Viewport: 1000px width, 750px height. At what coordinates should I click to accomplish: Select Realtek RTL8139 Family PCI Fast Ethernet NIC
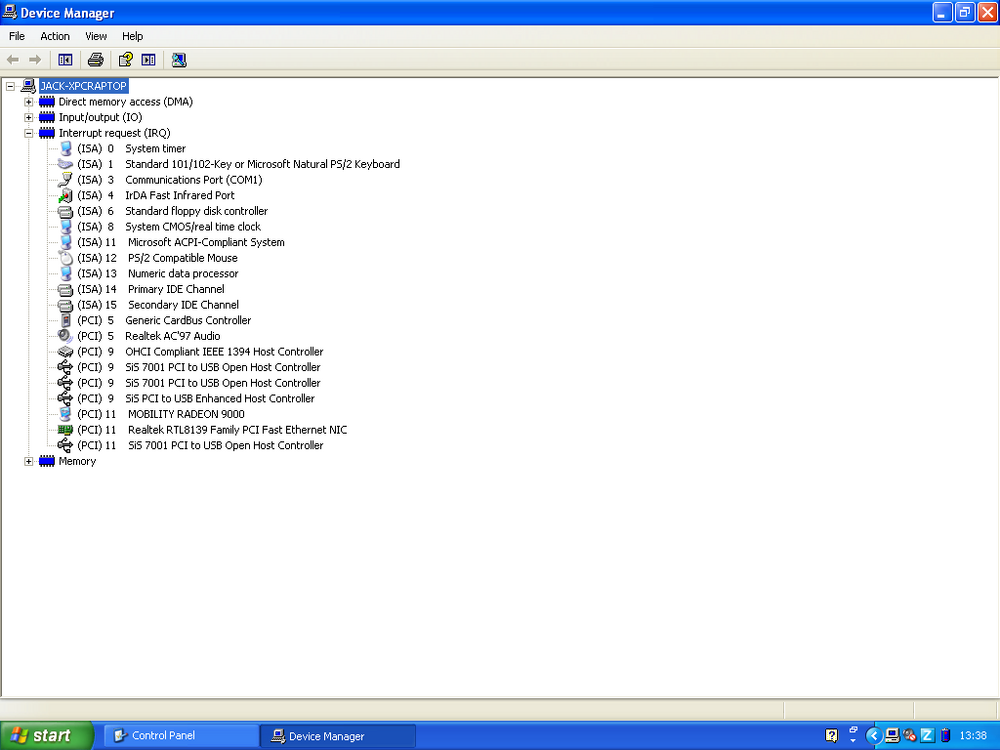tap(238, 430)
